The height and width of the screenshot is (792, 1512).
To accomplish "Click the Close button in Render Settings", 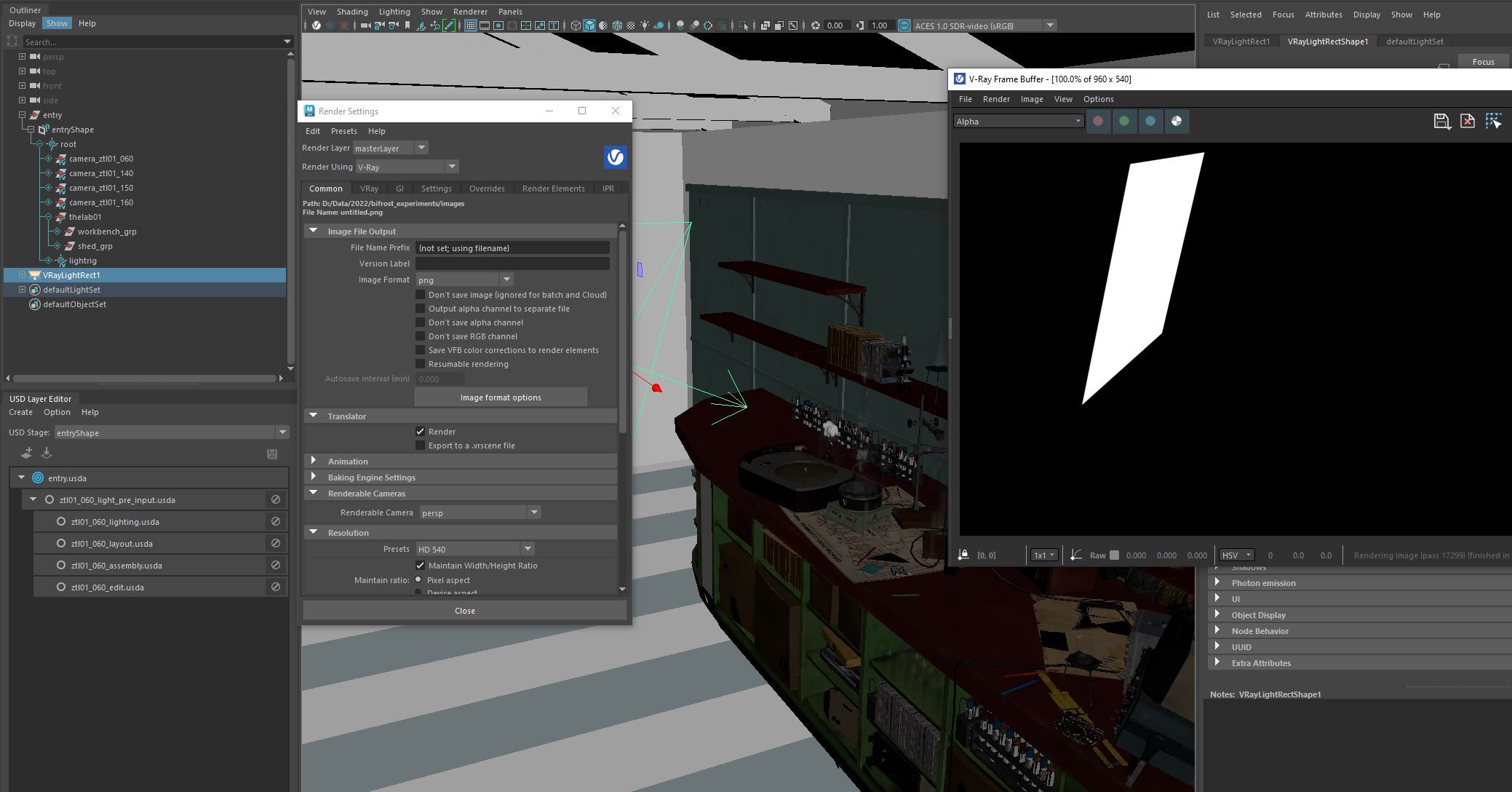I will (x=464, y=611).
